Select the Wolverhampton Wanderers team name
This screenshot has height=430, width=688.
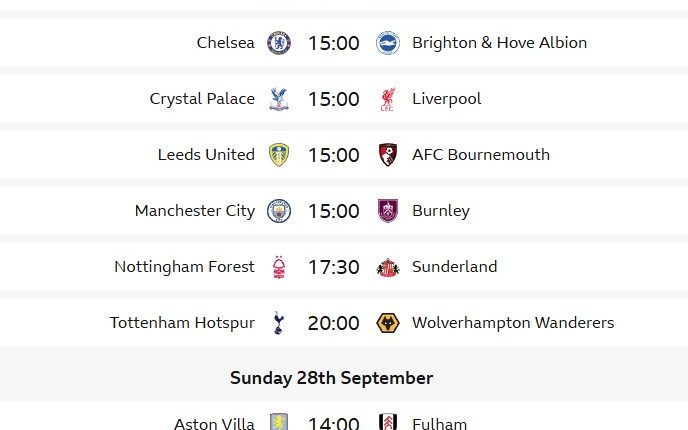pos(513,323)
